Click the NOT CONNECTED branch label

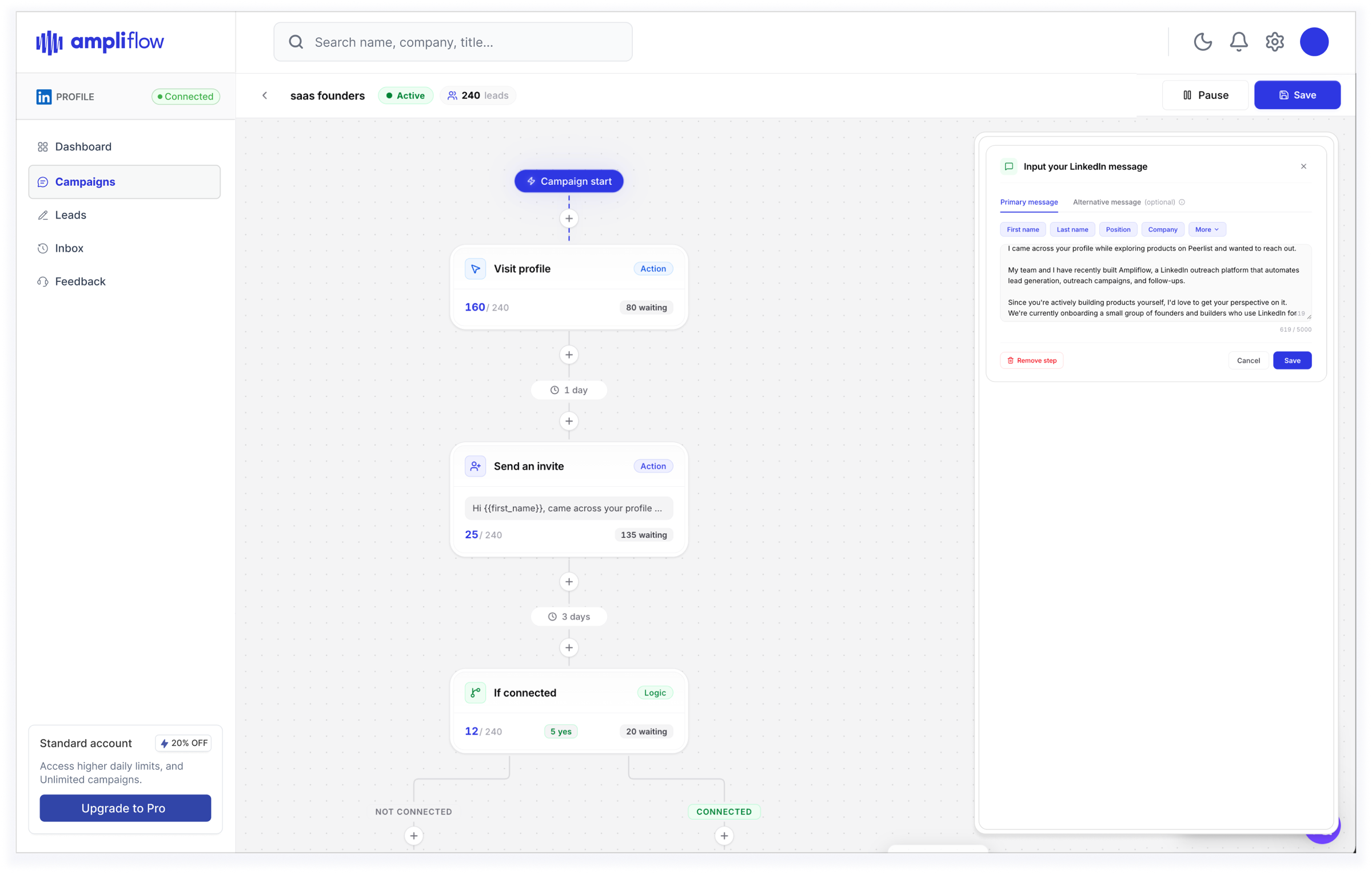tap(414, 812)
